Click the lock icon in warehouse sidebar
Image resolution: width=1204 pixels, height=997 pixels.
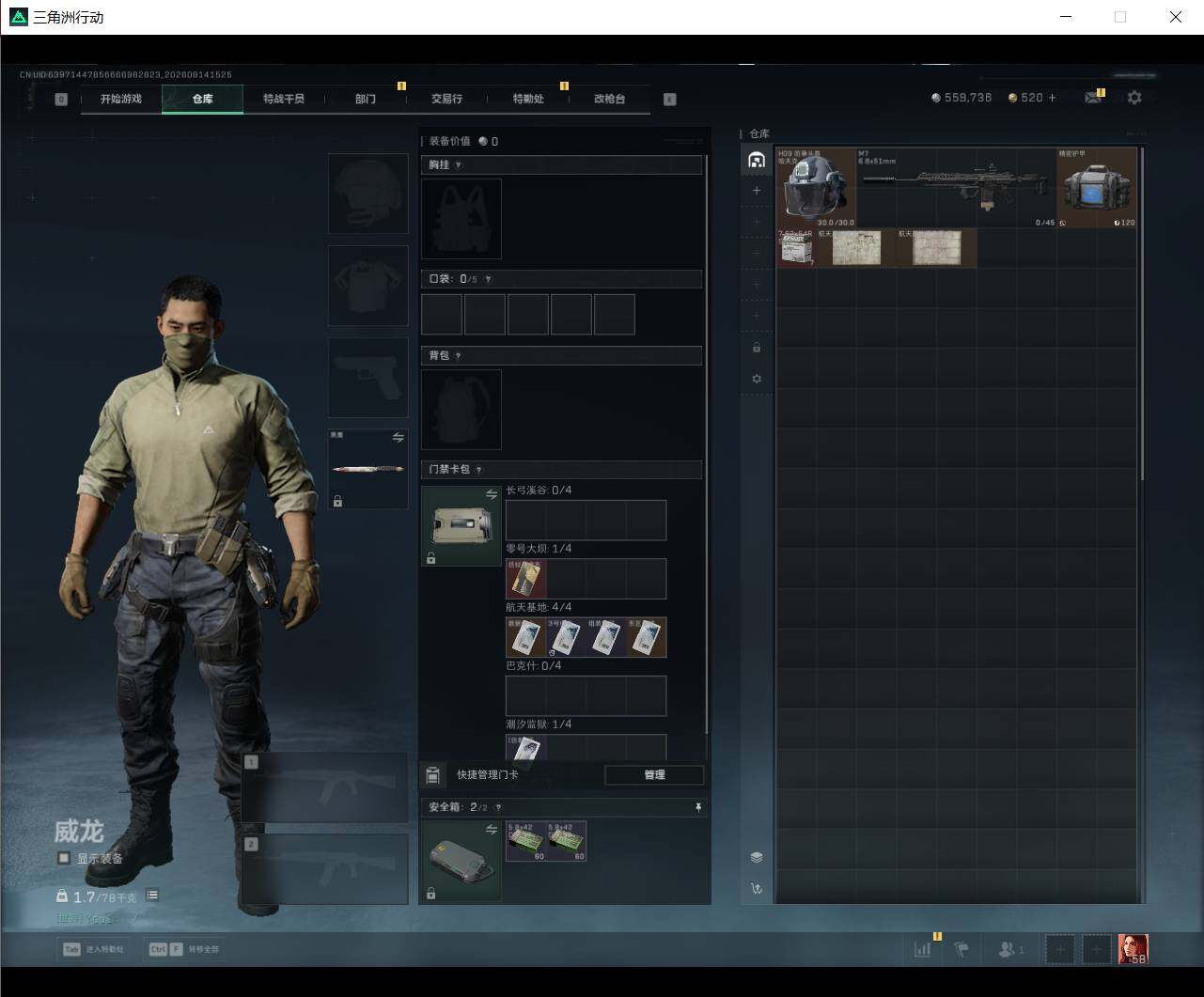757,348
